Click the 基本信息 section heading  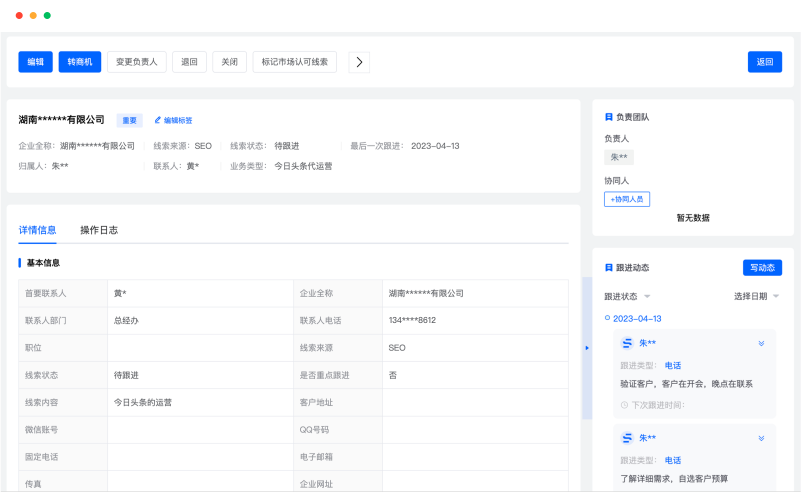[43, 263]
